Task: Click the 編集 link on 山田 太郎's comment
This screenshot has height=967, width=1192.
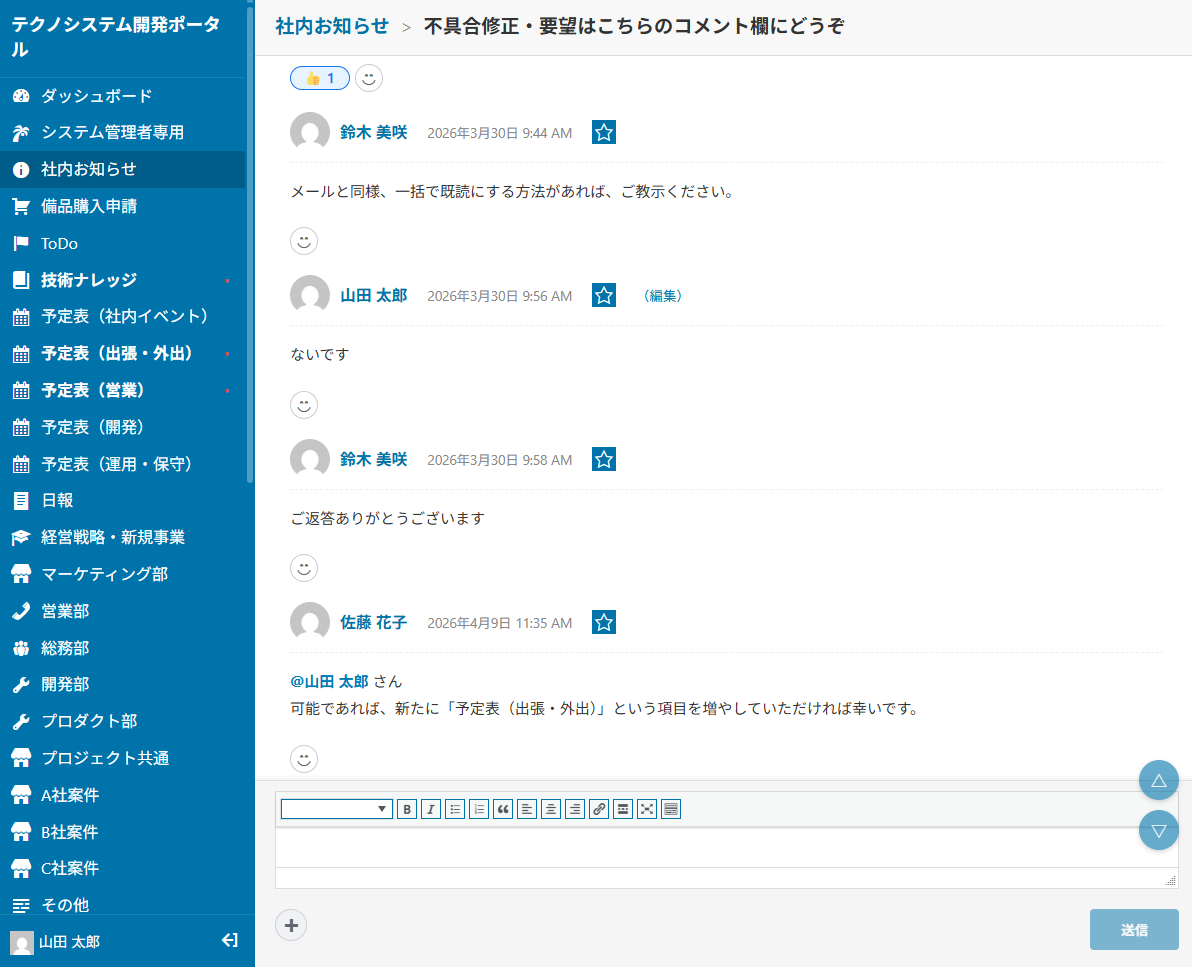Action: [664, 296]
